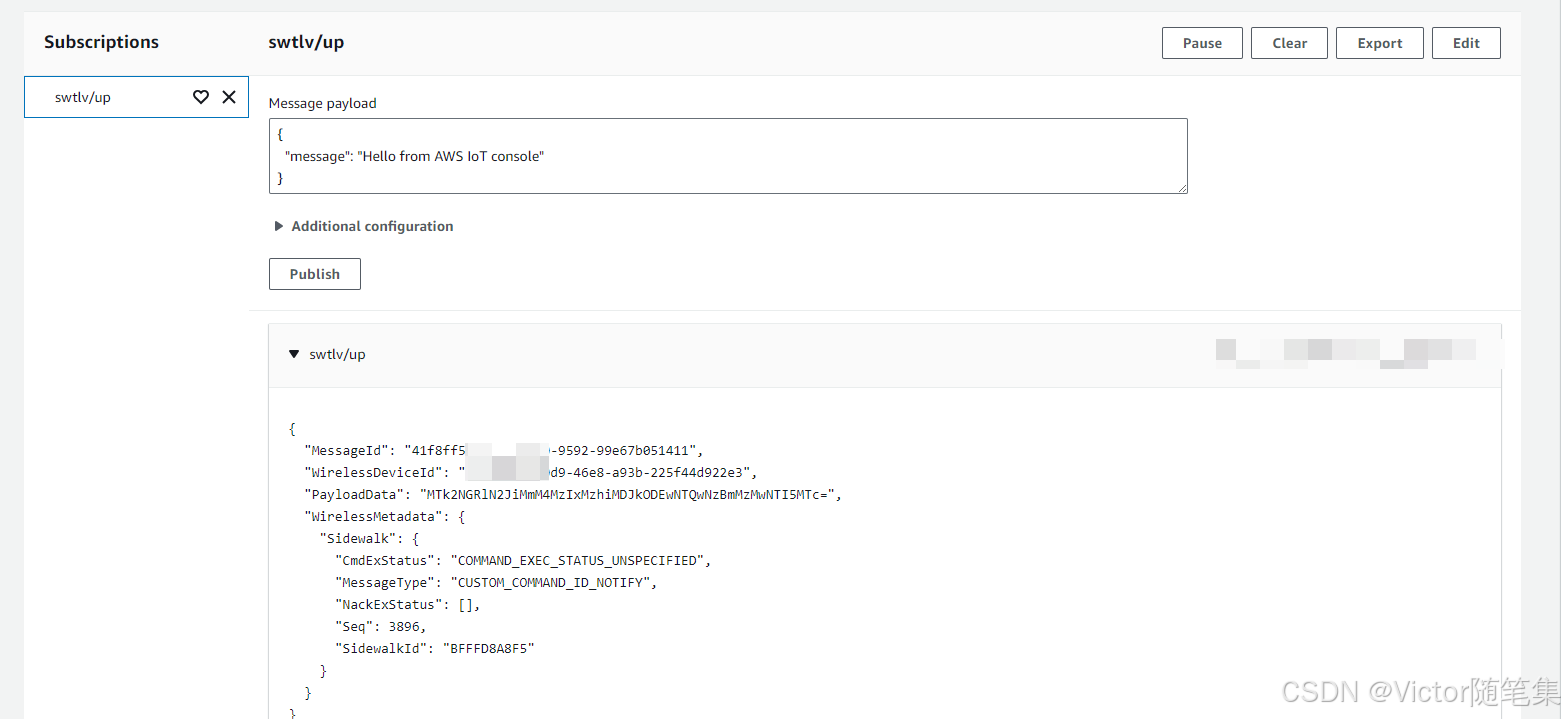1565x719 pixels.
Task: Click the CUSTOM_COMMAND_ID_NOTIFY message type value
Action: pos(553,583)
